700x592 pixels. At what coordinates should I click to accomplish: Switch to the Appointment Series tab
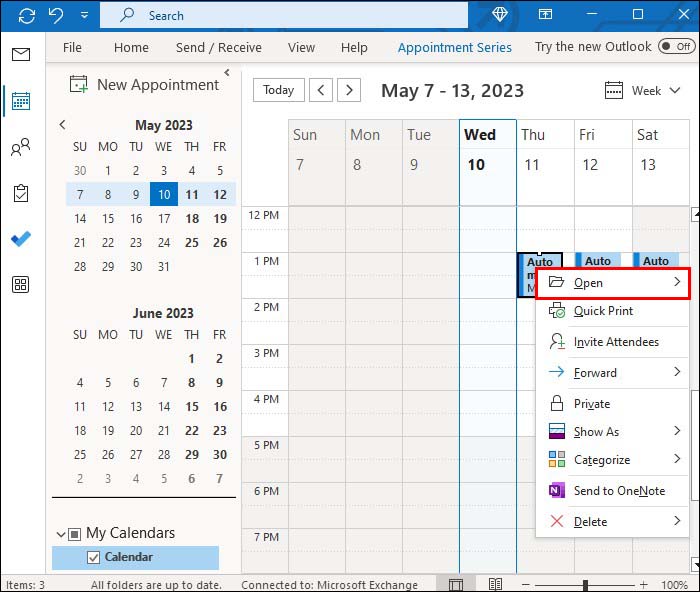click(454, 47)
